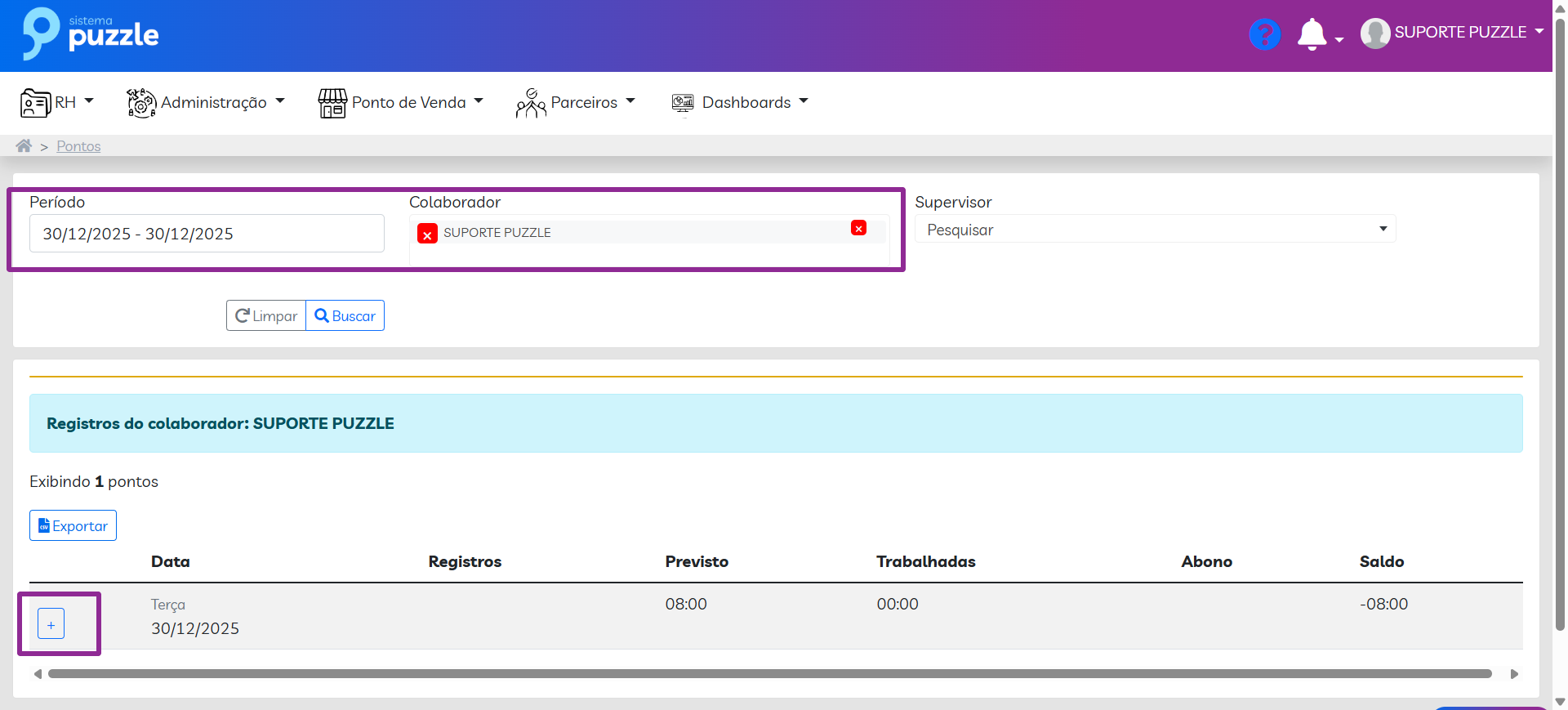Image resolution: width=1568 pixels, height=710 pixels.
Task: Expand the Ponto de Venda menu
Action: coord(400,103)
